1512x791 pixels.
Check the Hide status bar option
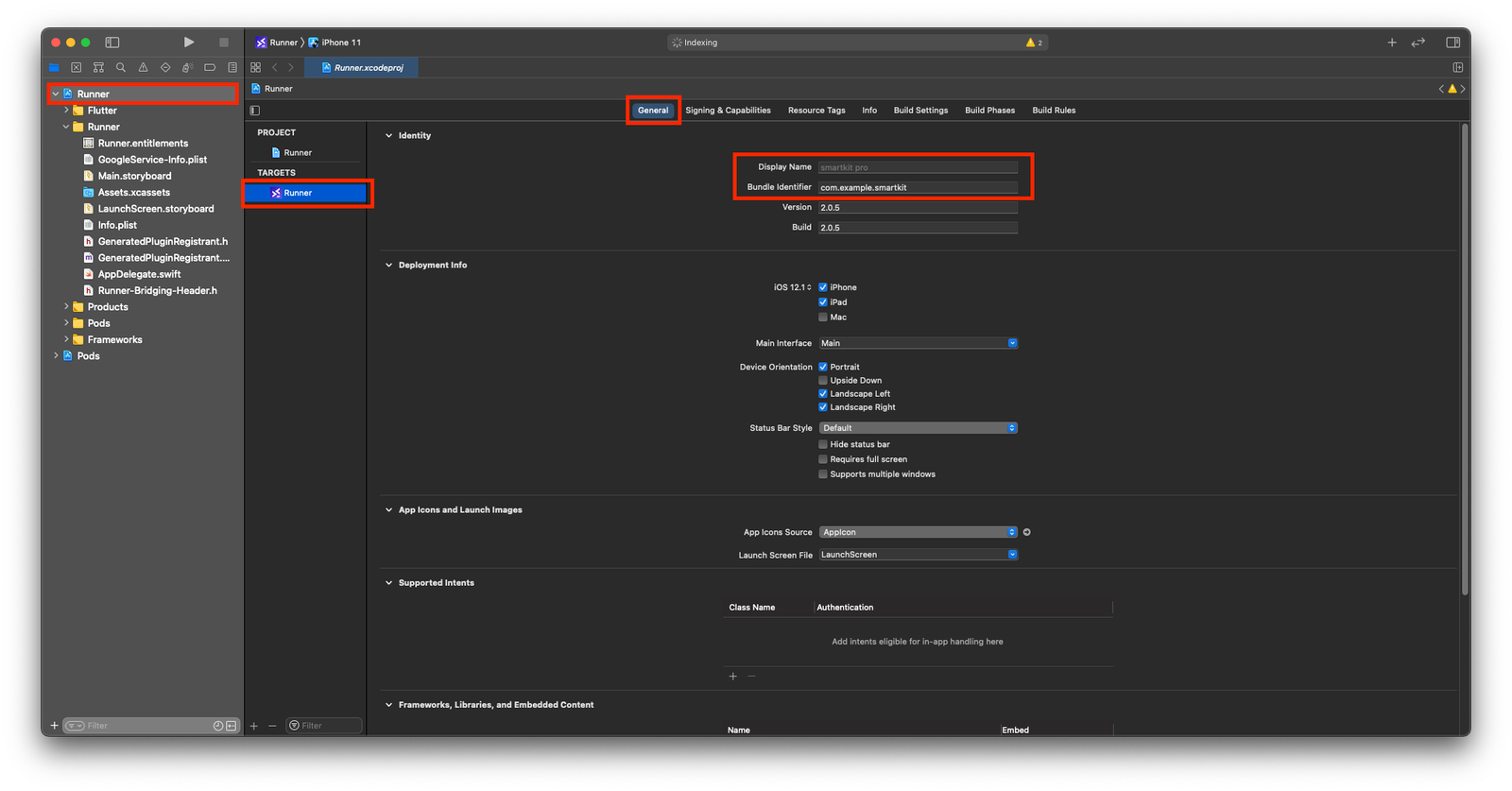[x=823, y=444]
